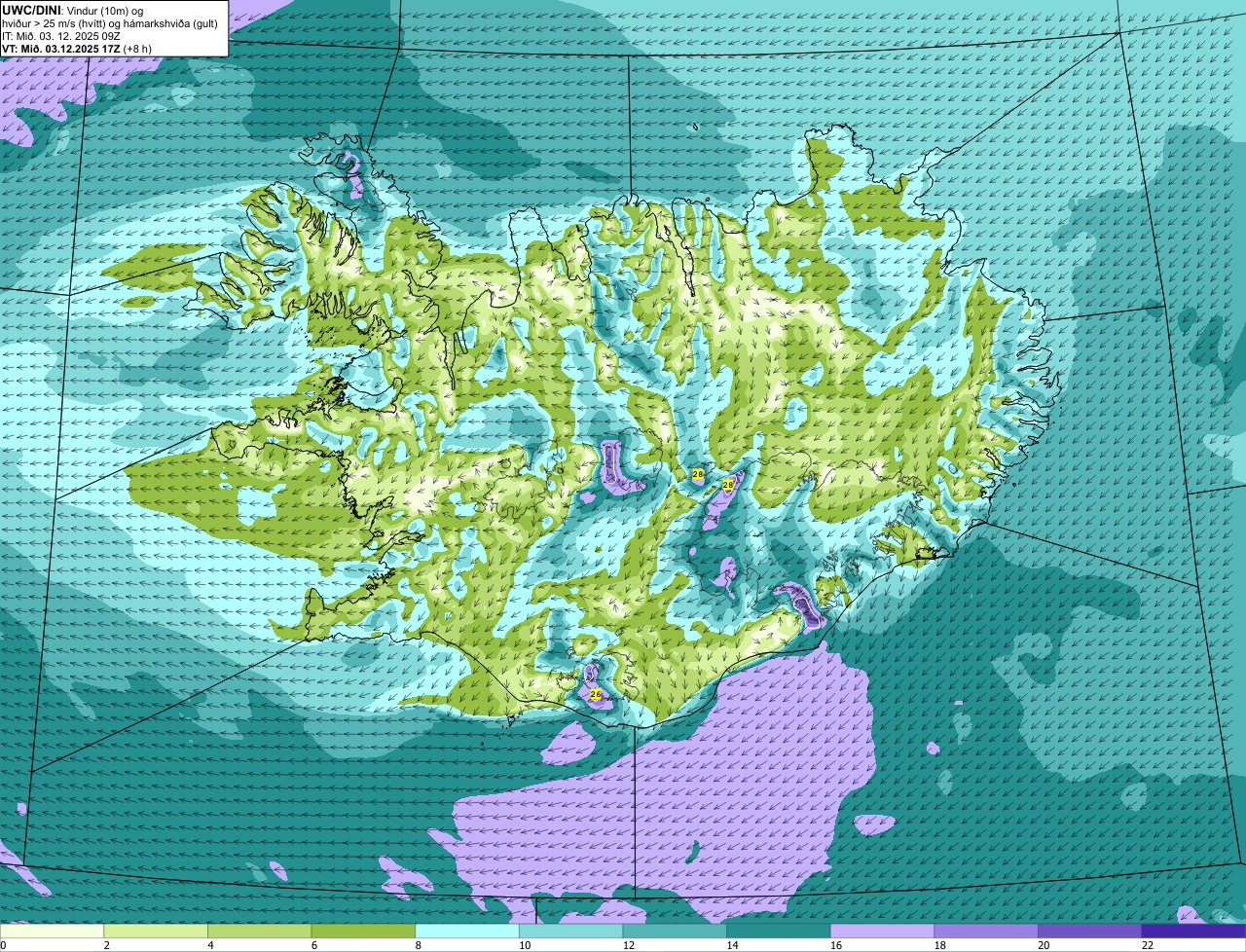1246x952 pixels.
Task: Click the "(+8 h)" forecast offset text
Action: point(137,49)
